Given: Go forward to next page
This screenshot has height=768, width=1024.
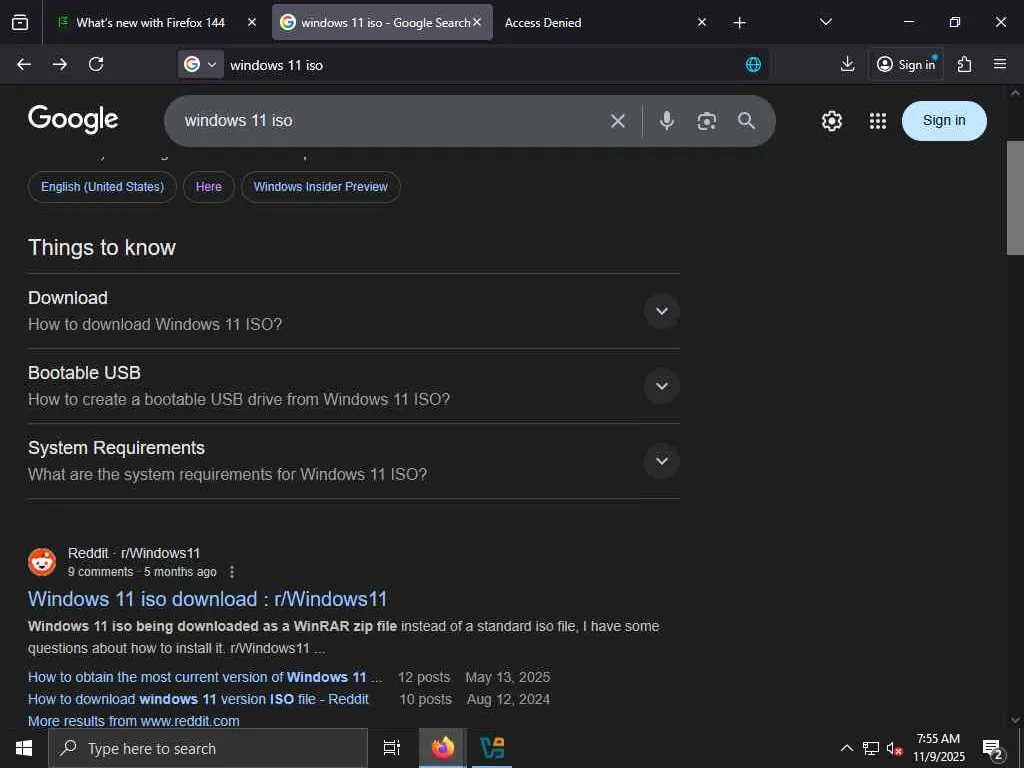Looking at the screenshot, I should 60,64.
